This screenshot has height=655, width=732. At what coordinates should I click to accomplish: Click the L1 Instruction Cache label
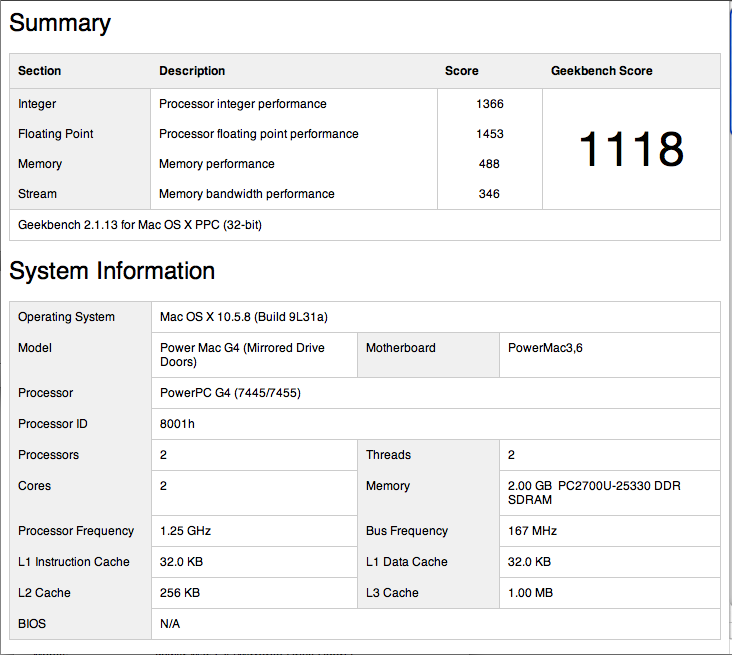[x=74, y=562]
